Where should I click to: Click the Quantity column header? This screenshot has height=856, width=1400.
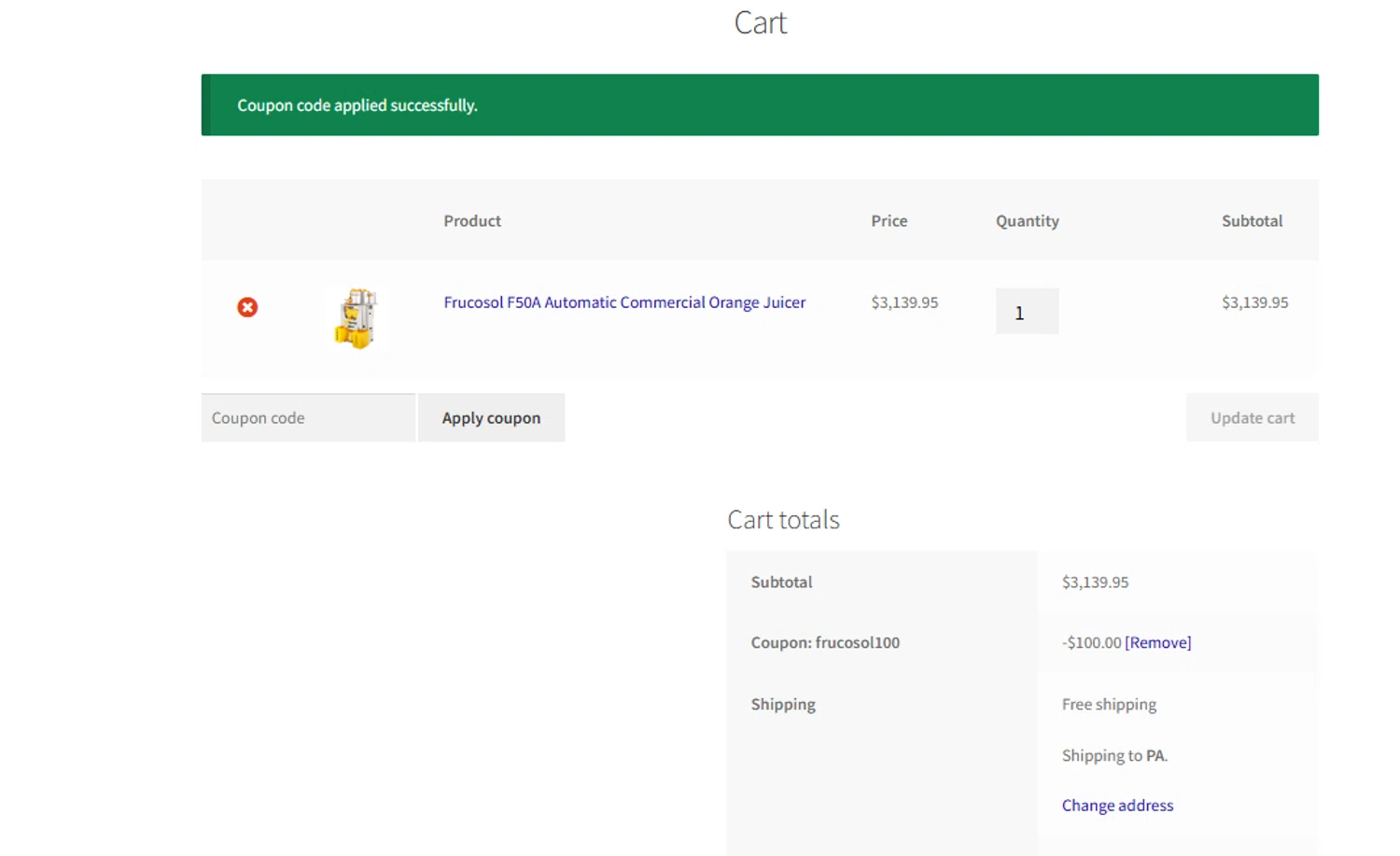(x=1028, y=221)
